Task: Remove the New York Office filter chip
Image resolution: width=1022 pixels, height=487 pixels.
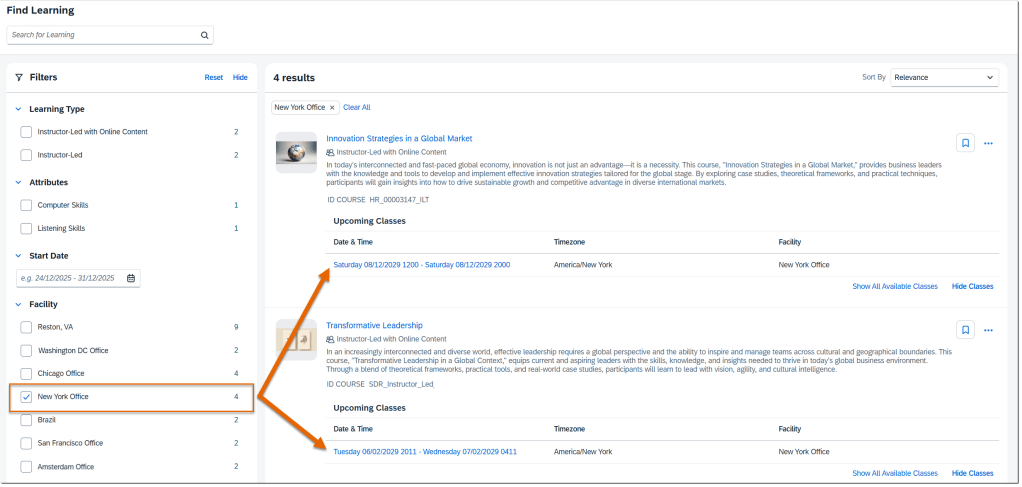Action: [x=332, y=107]
